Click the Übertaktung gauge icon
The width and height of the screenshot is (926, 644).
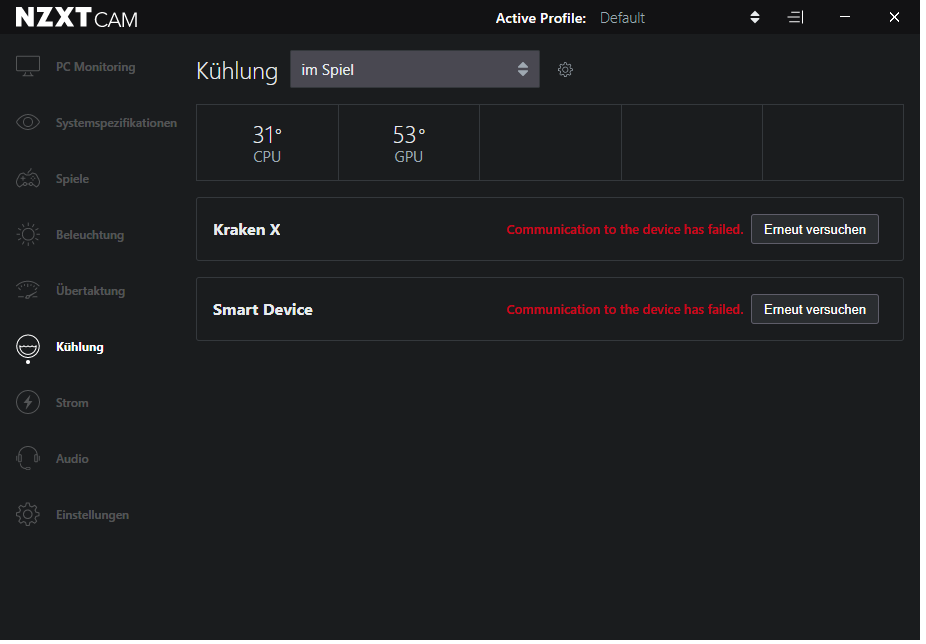pos(28,290)
